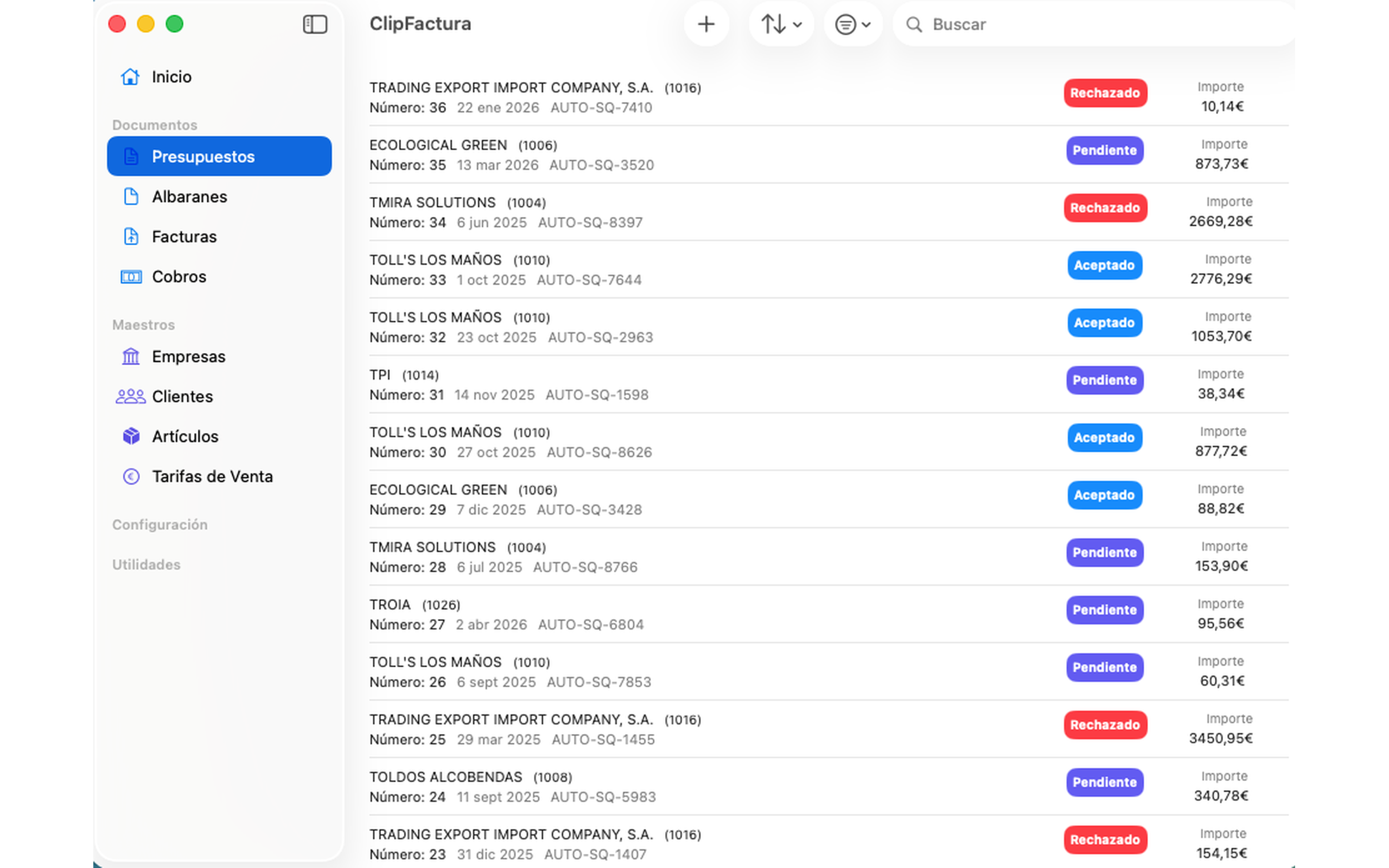Select row AUTO-SQ-3428

click(829, 499)
